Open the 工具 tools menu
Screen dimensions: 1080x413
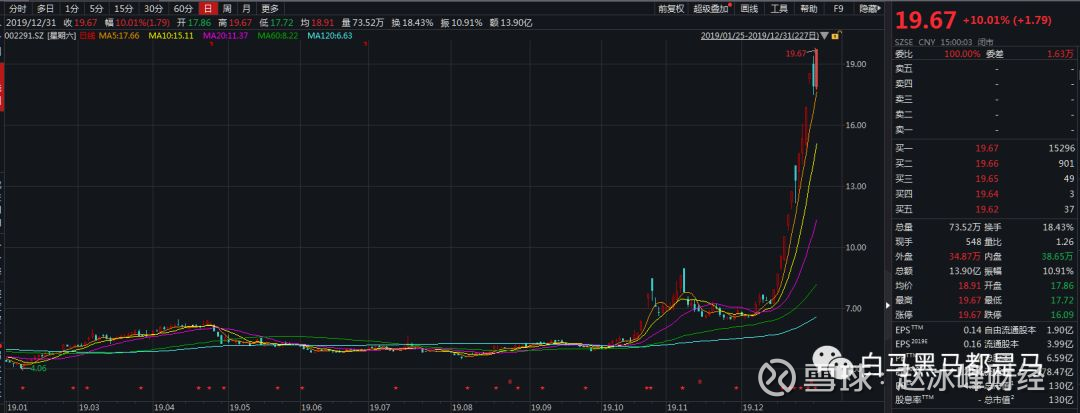(x=779, y=9)
